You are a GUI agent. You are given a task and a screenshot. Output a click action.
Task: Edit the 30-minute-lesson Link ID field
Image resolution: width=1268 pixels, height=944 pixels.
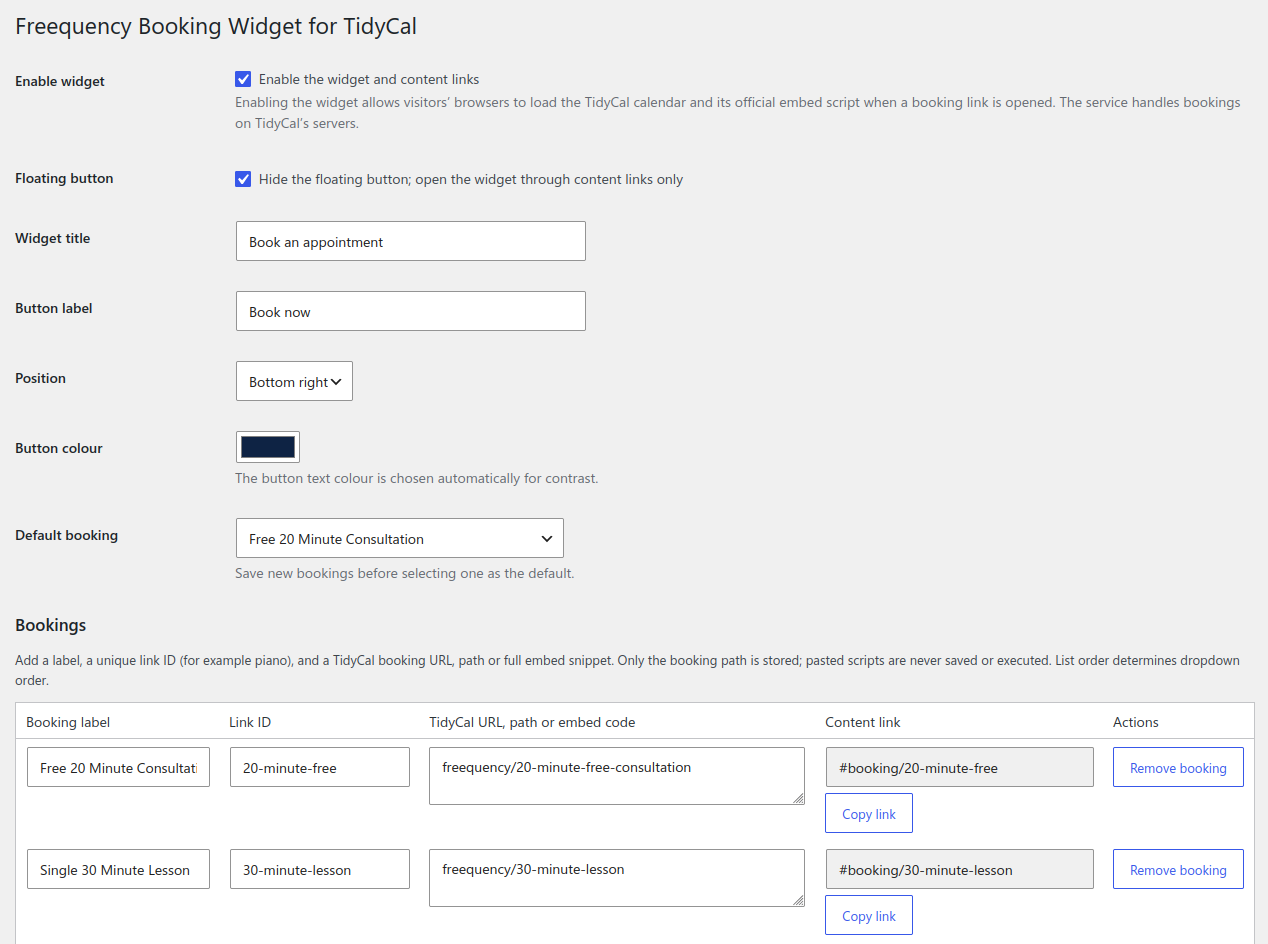319,869
